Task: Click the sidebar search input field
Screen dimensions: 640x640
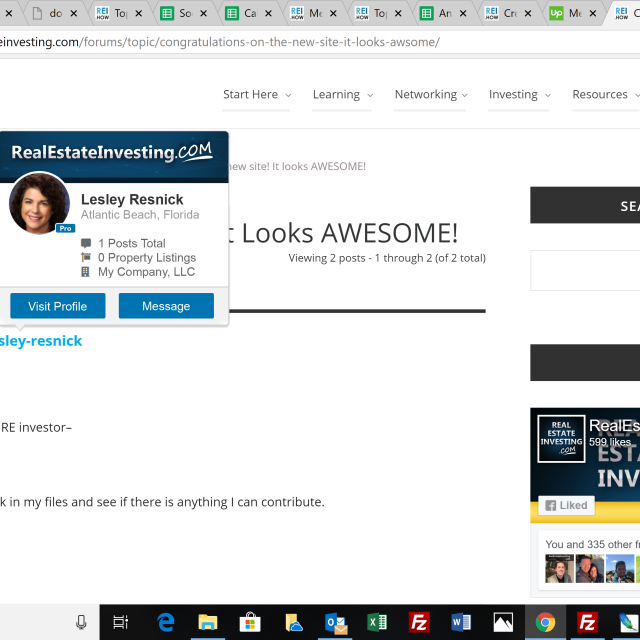Action: [585, 270]
